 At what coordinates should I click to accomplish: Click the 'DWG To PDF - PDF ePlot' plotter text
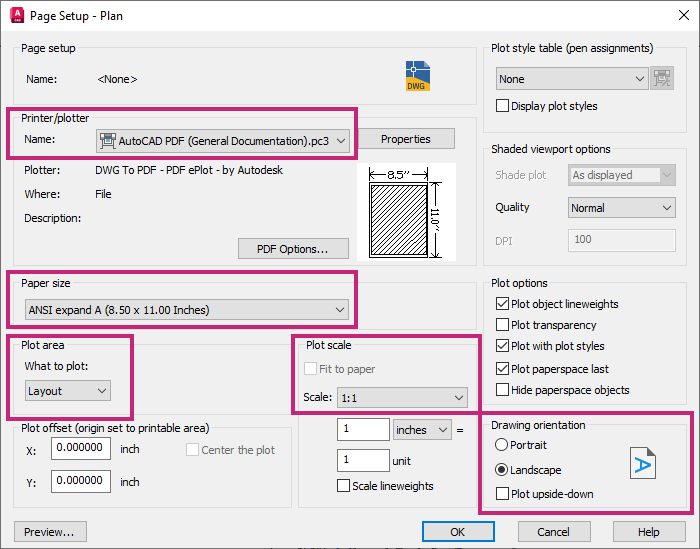coord(189,170)
